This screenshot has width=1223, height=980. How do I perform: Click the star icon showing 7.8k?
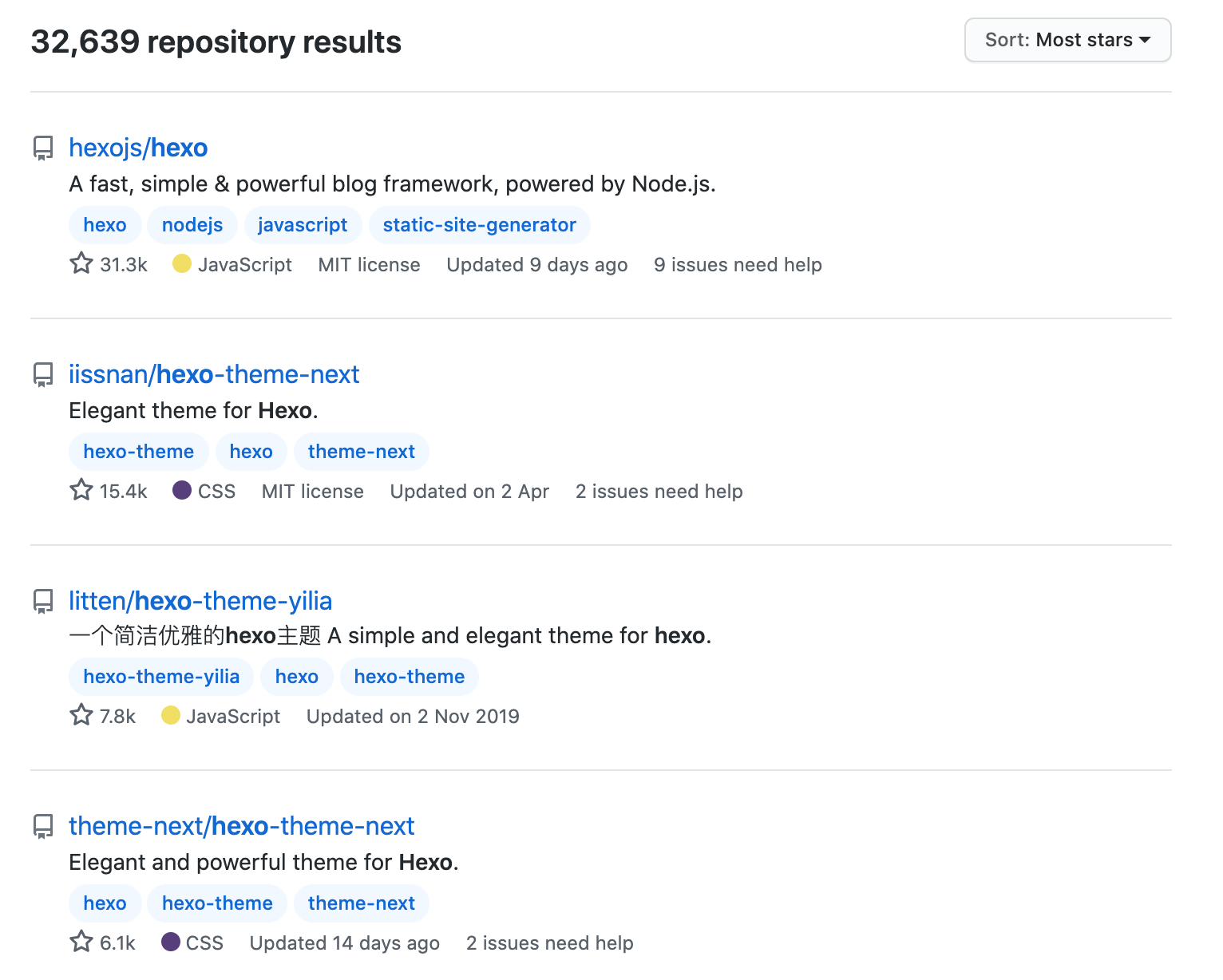[81, 715]
